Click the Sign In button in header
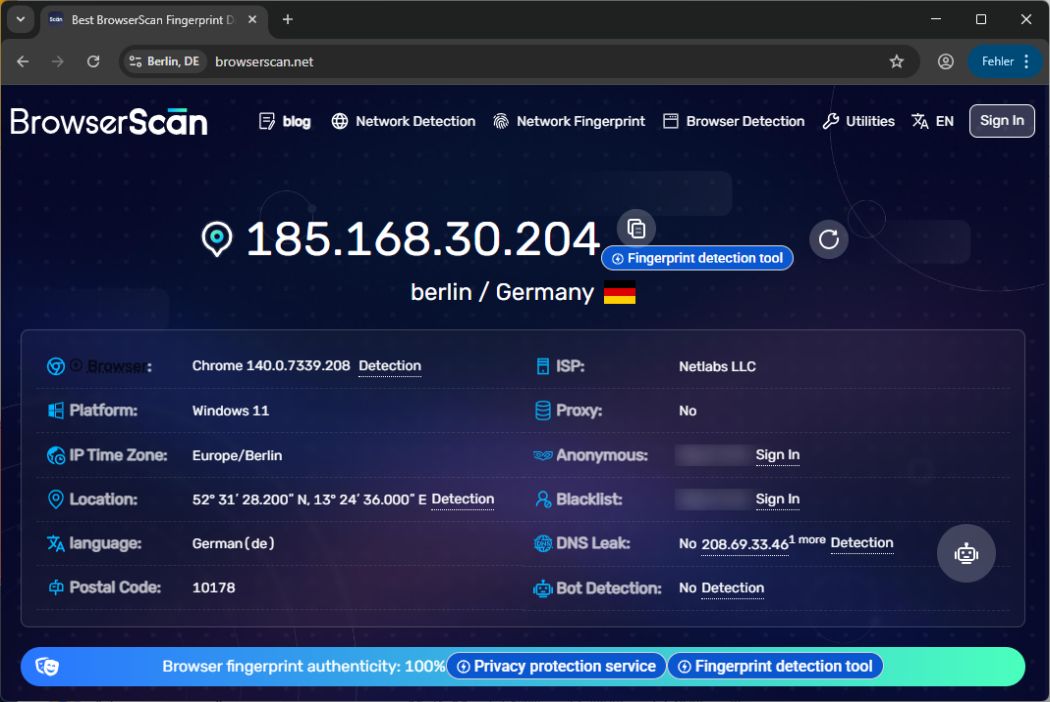The height and width of the screenshot is (702, 1050). point(1002,121)
